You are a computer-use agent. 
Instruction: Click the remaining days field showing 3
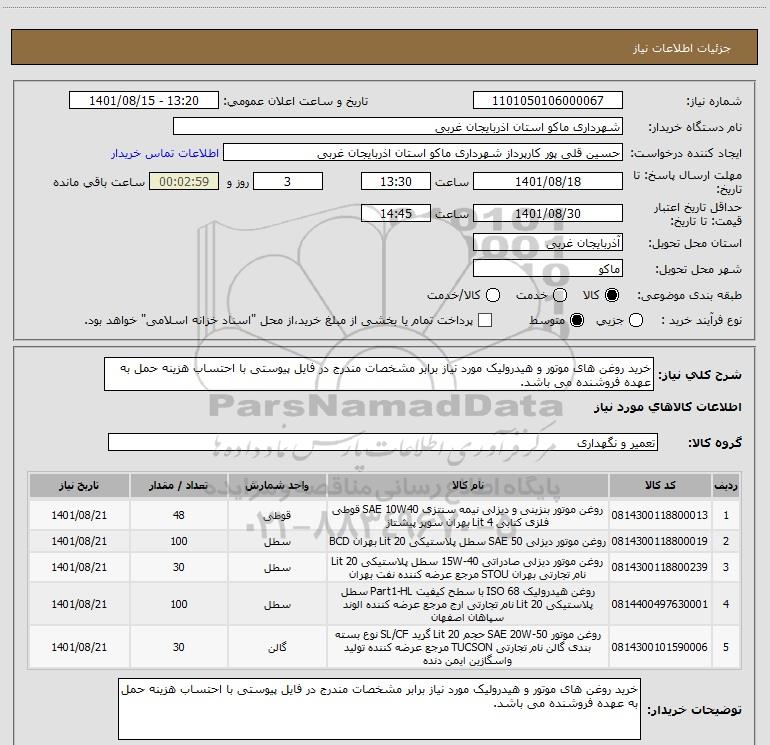tap(288, 181)
